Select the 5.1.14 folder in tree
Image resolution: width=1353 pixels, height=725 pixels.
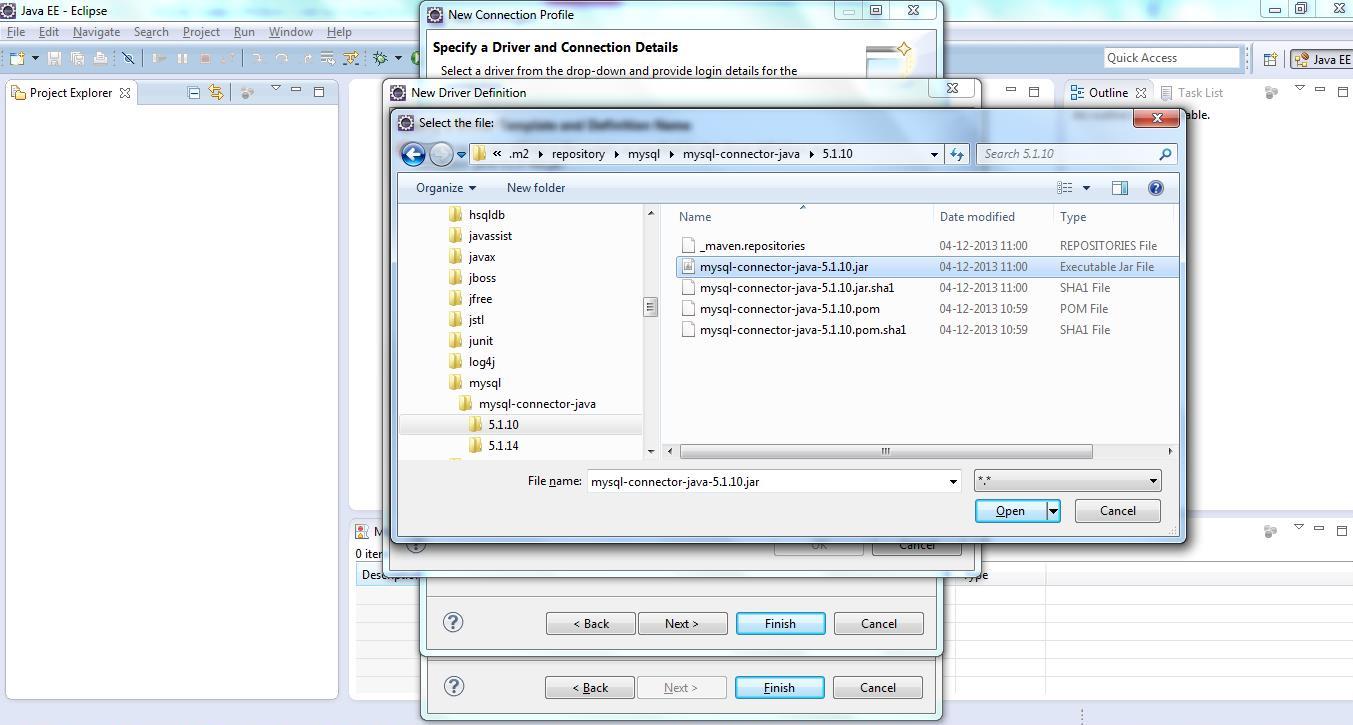(503, 446)
